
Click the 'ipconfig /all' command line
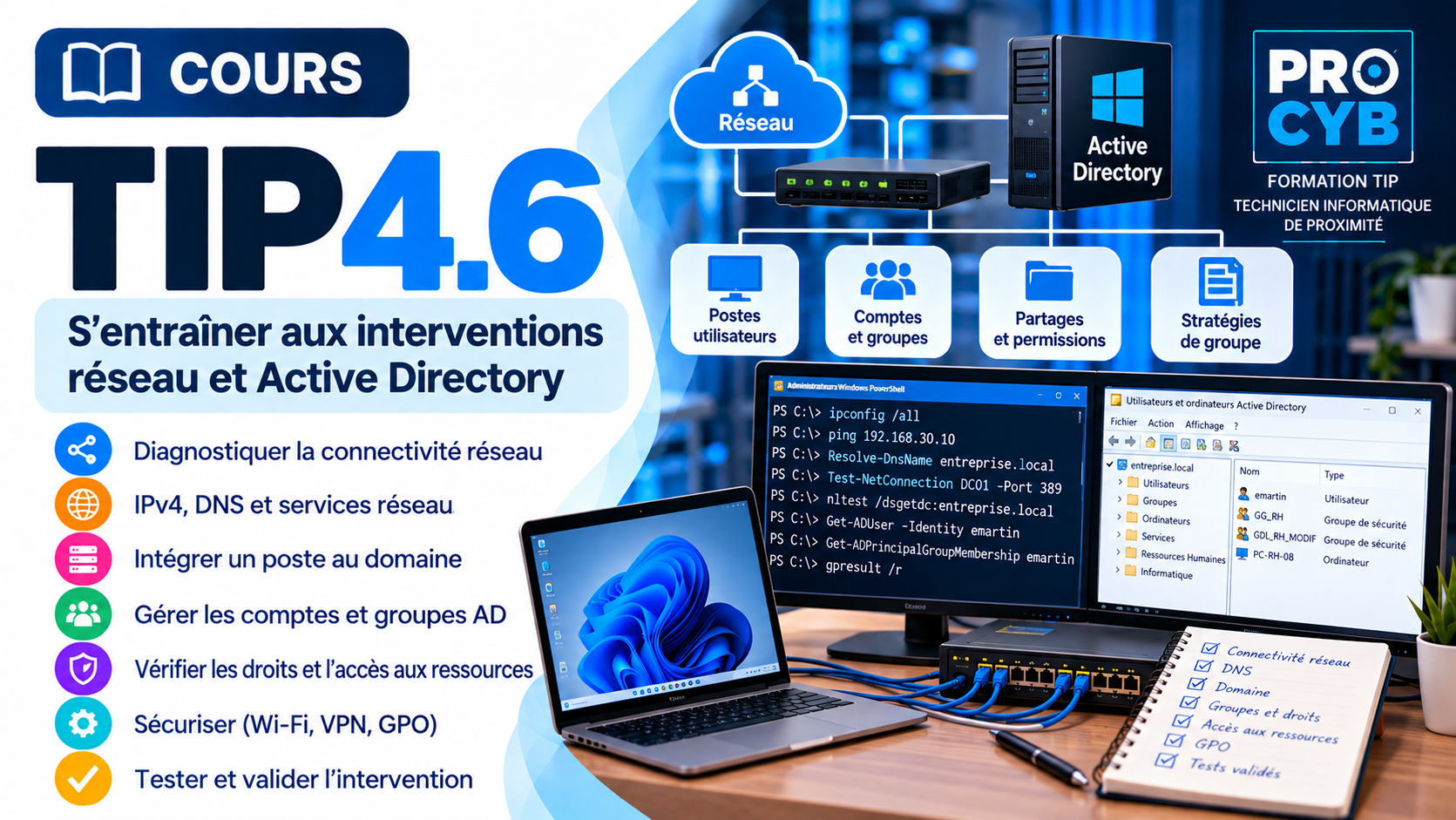[874, 415]
